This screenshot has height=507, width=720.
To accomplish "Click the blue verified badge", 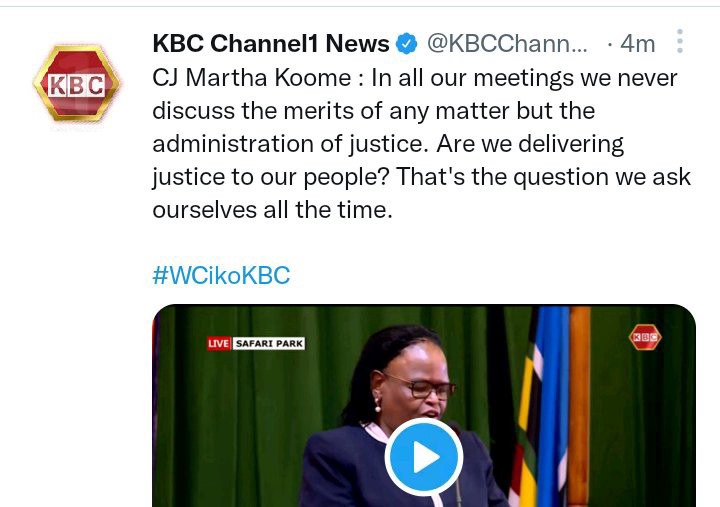I will tap(406, 44).
